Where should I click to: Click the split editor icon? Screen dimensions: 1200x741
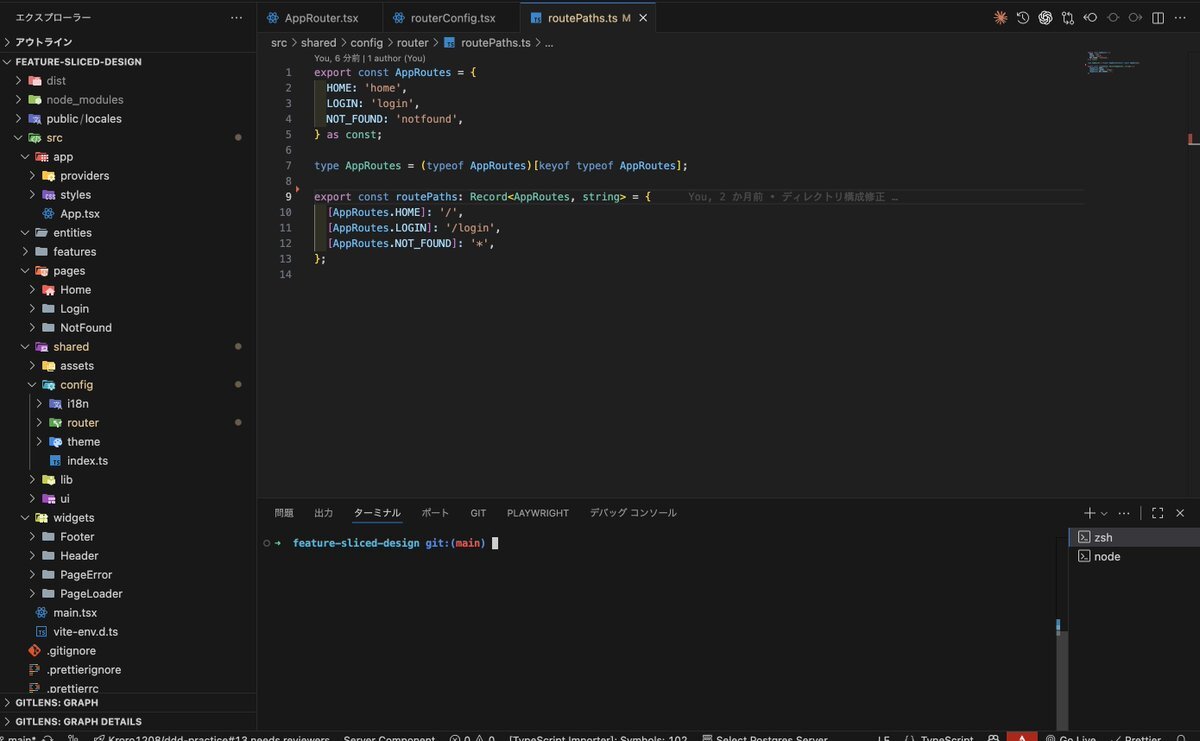1158,18
